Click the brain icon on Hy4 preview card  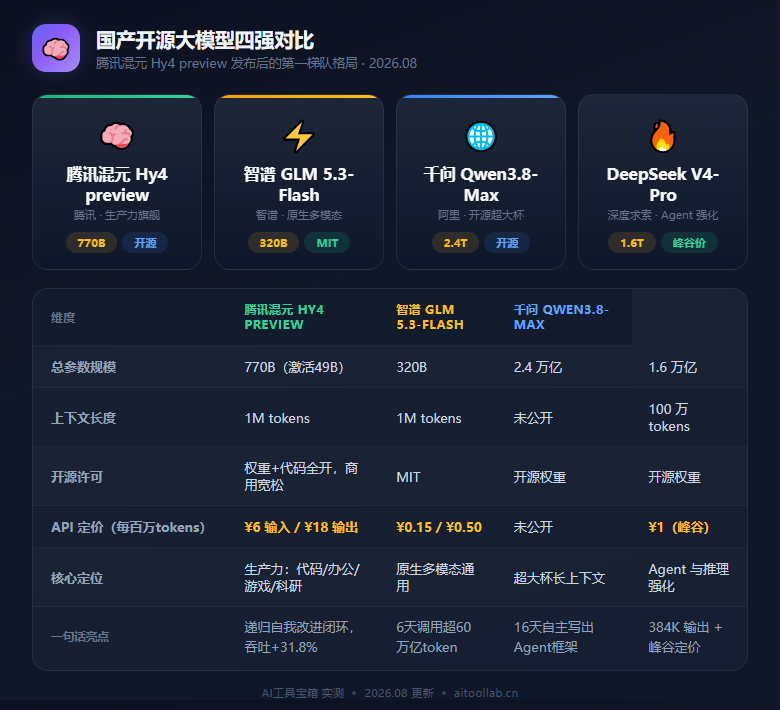pos(117,136)
